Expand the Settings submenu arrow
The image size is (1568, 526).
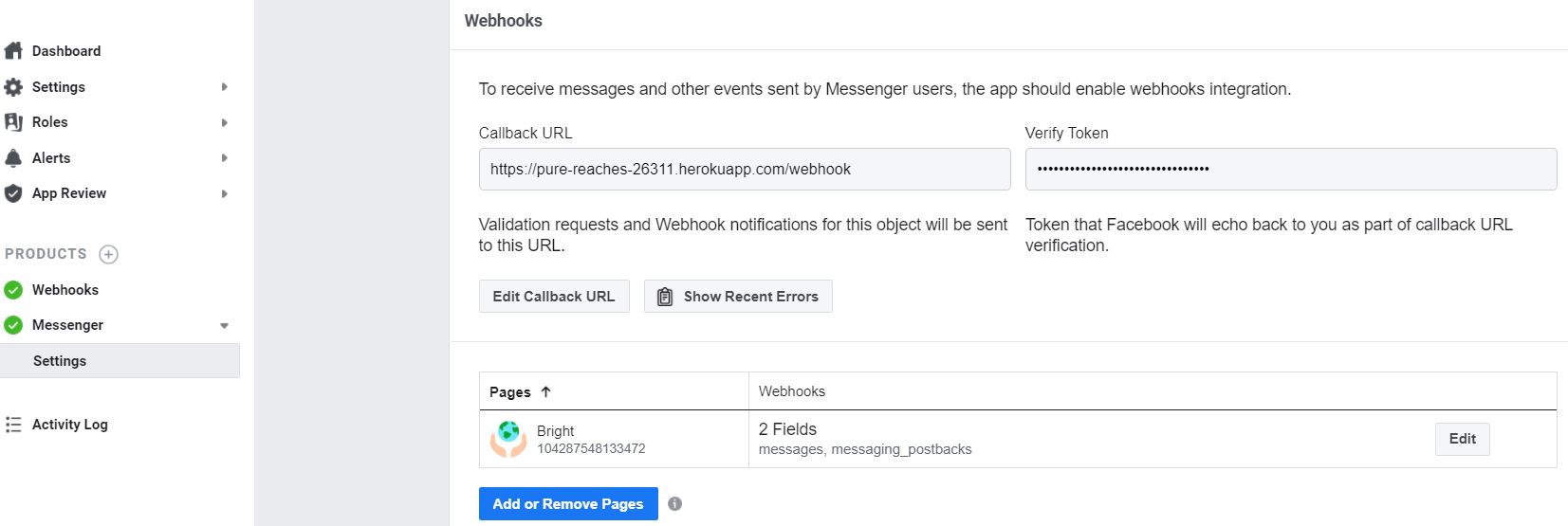[225, 87]
